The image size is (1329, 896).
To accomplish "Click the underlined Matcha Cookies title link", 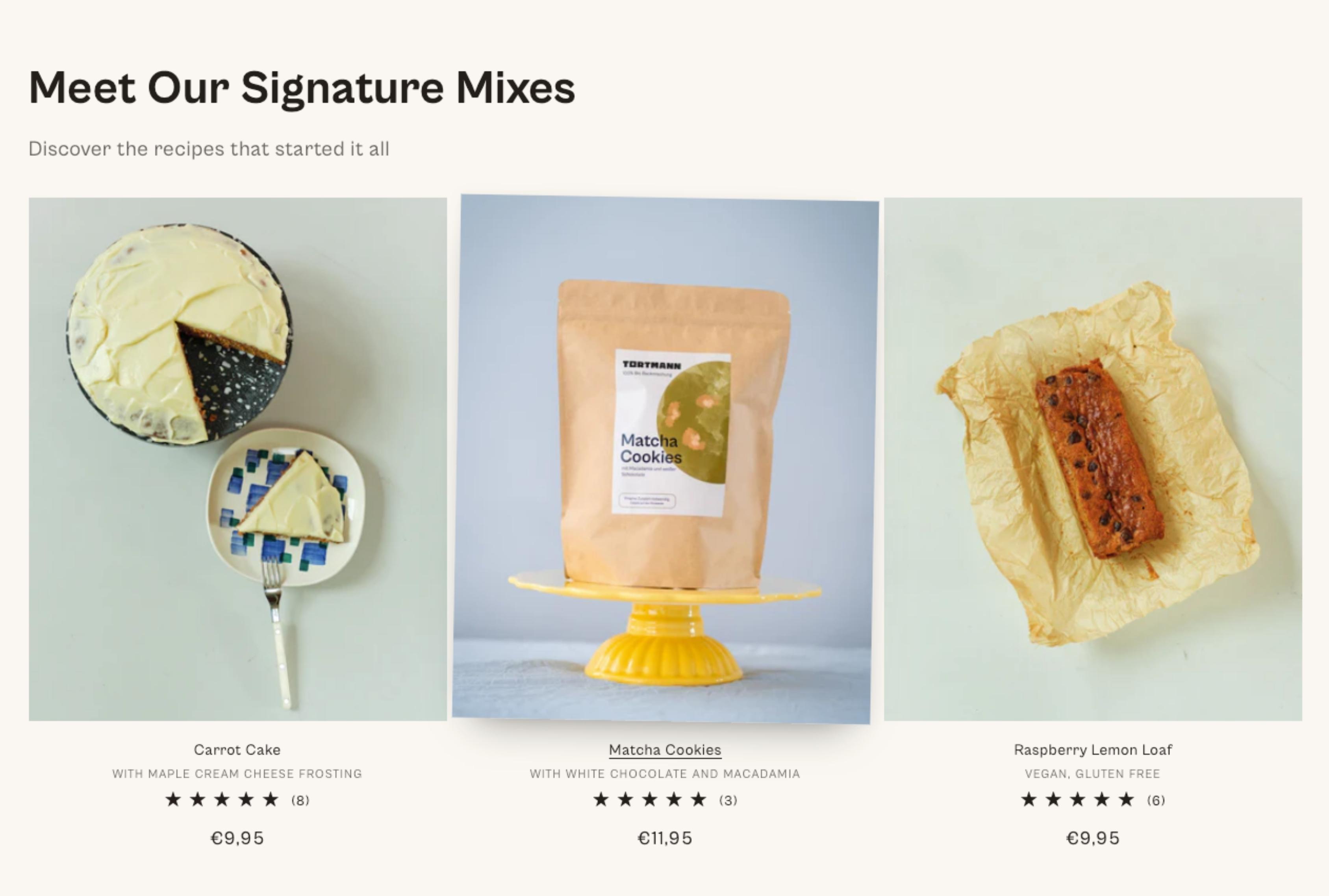I will pos(665,750).
